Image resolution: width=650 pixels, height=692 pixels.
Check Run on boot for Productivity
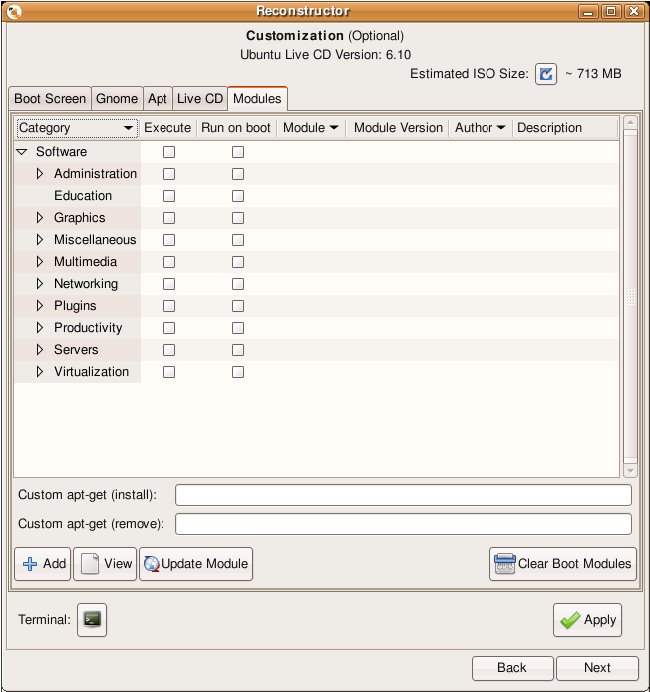point(238,328)
